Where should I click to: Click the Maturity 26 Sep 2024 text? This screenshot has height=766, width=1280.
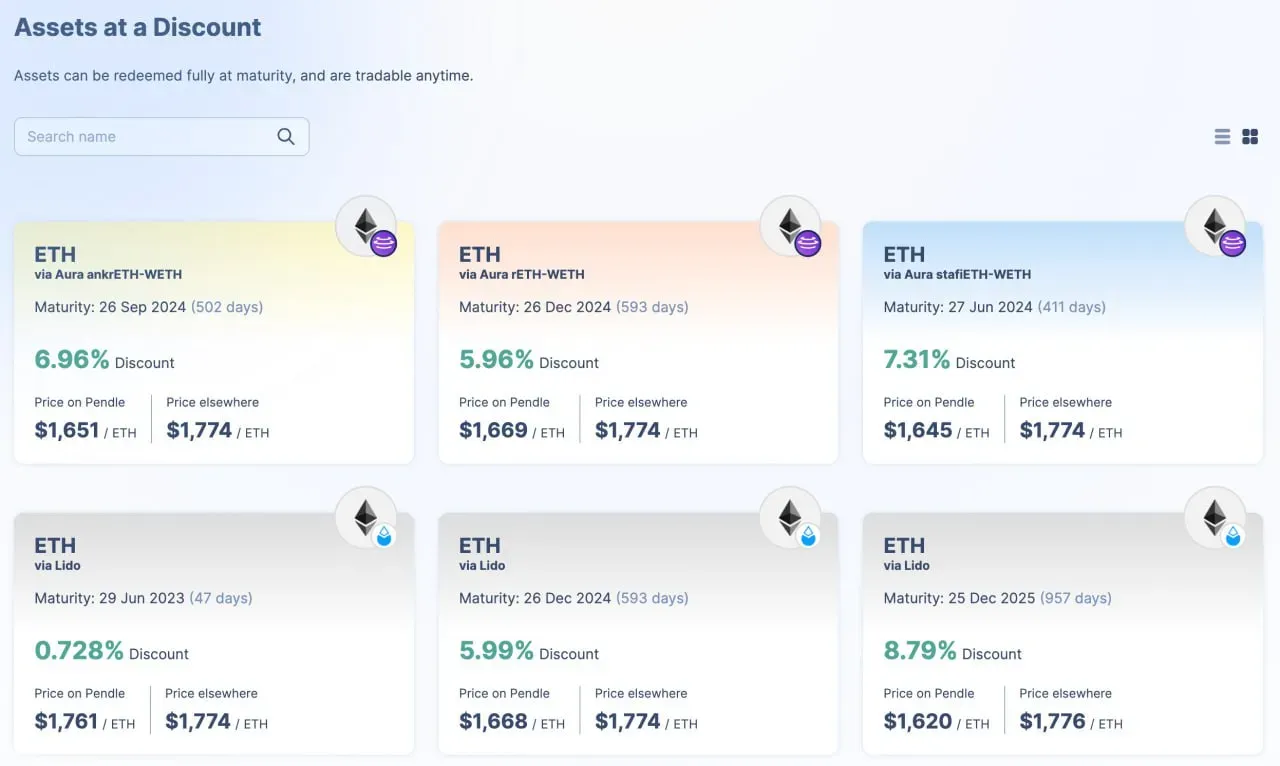110,307
